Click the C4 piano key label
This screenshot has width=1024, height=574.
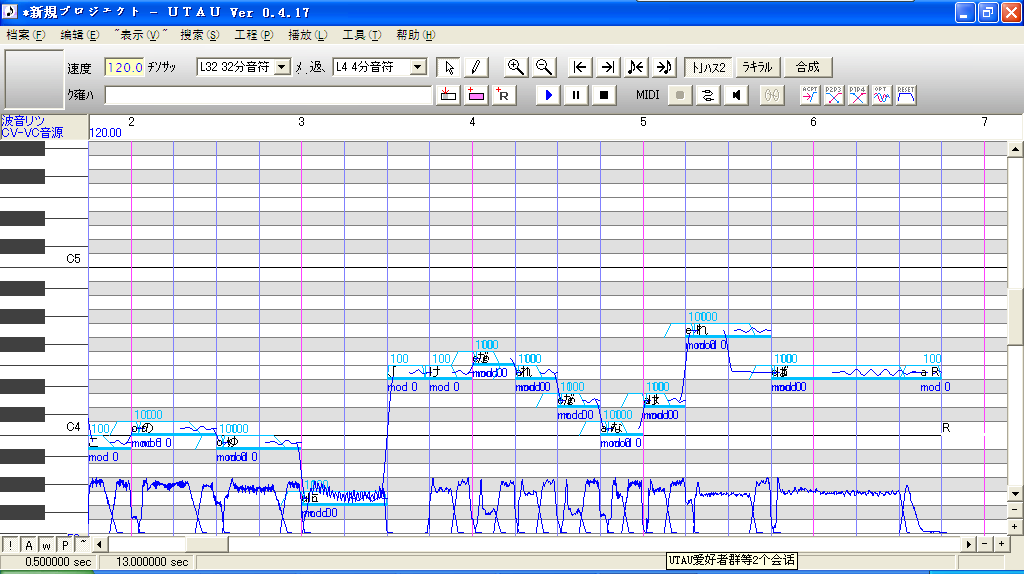click(73, 427)
